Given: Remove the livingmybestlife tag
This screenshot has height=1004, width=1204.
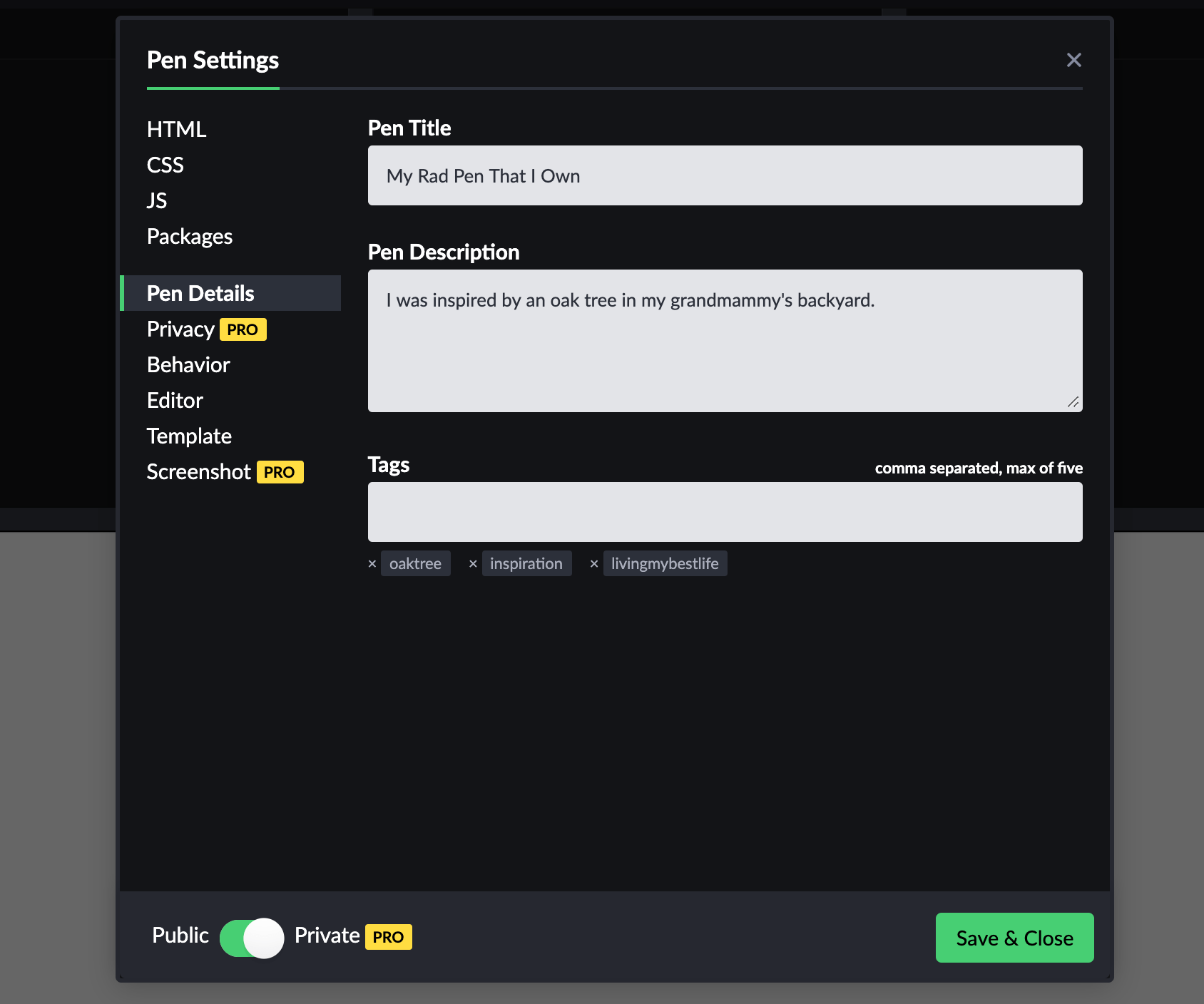Looking at the screenshot, I should point(595,563).
